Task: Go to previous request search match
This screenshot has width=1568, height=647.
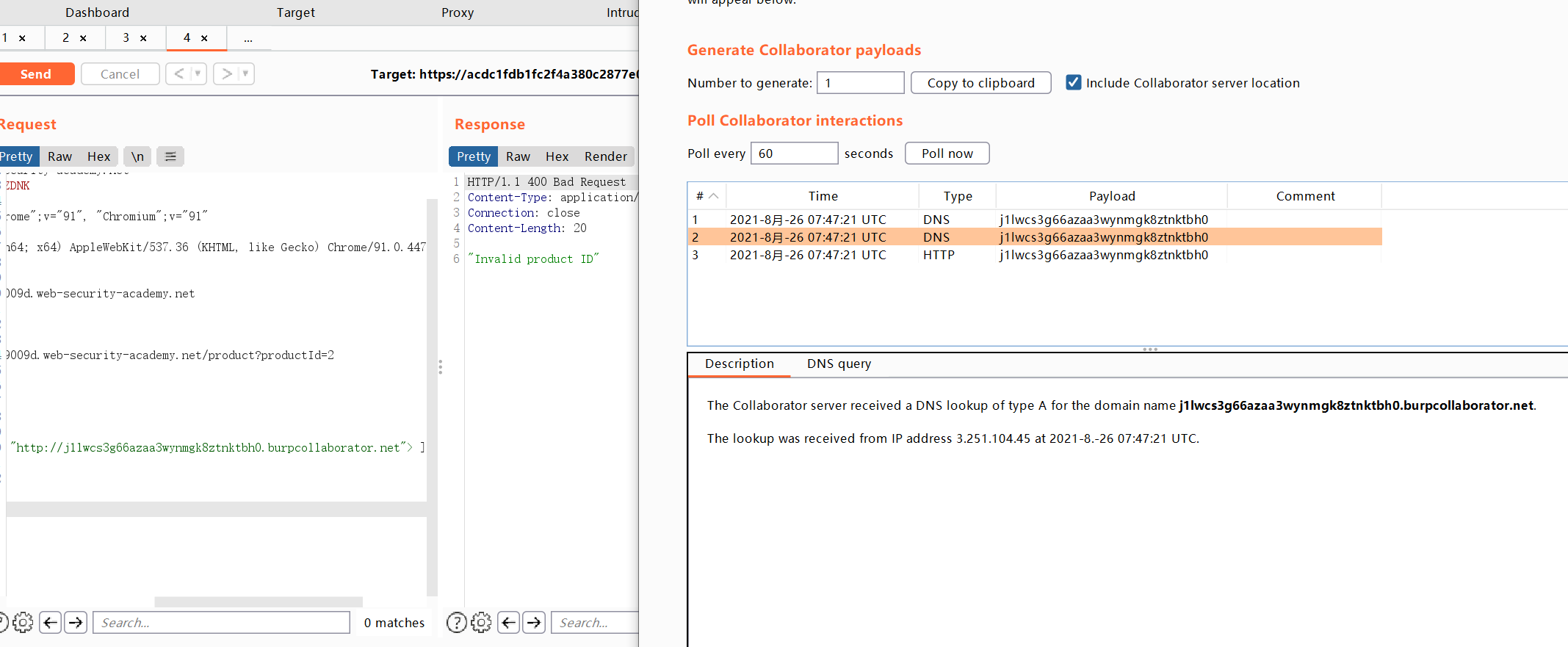Action: point(50,623)
